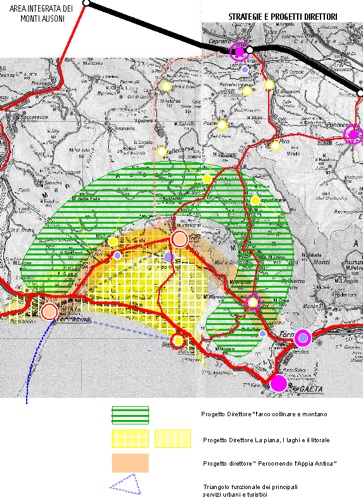Click the large magenta circle at Gaeta

pos(279,383)
